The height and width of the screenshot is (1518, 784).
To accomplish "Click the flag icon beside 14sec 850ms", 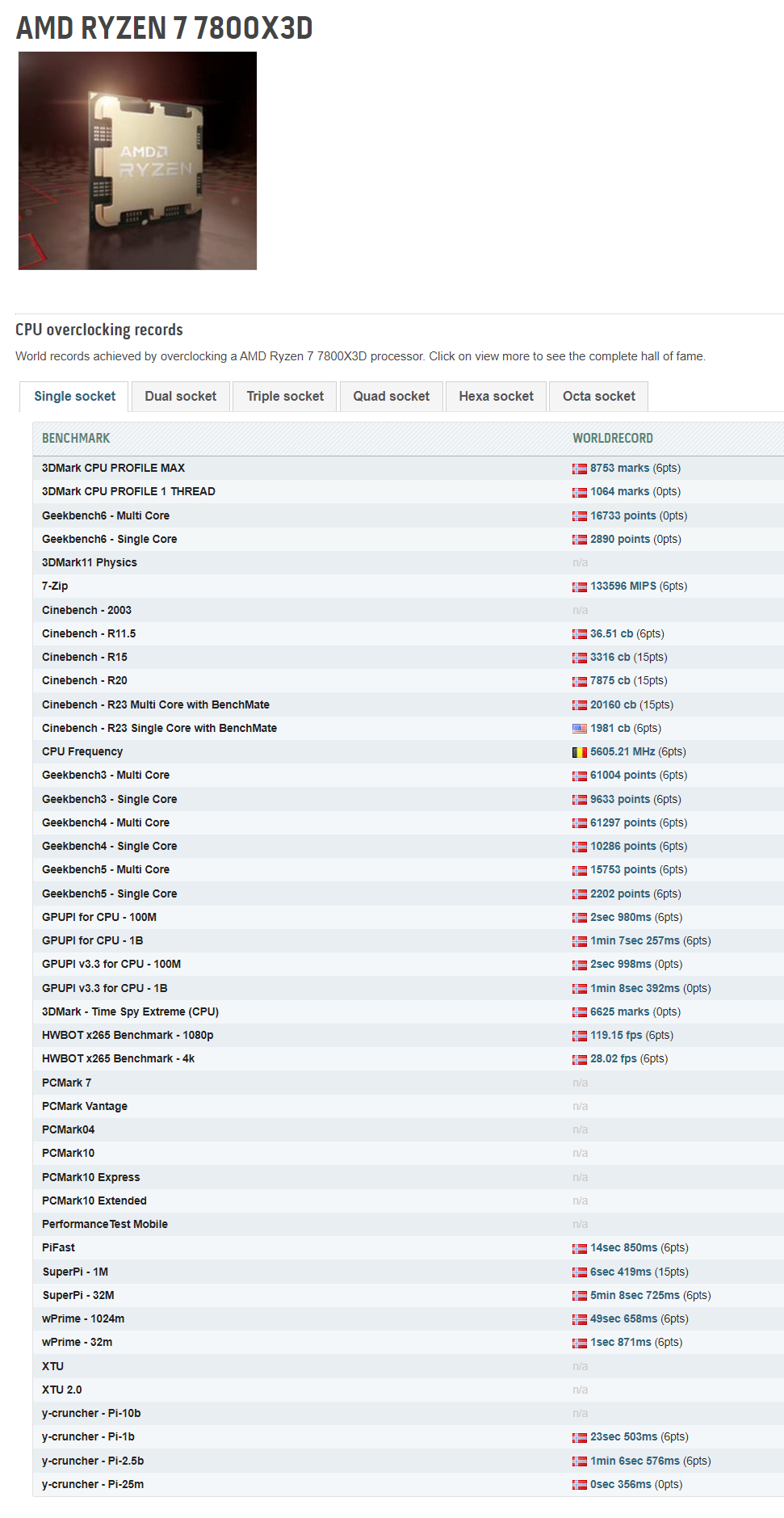I will (x=580, y=1248).
